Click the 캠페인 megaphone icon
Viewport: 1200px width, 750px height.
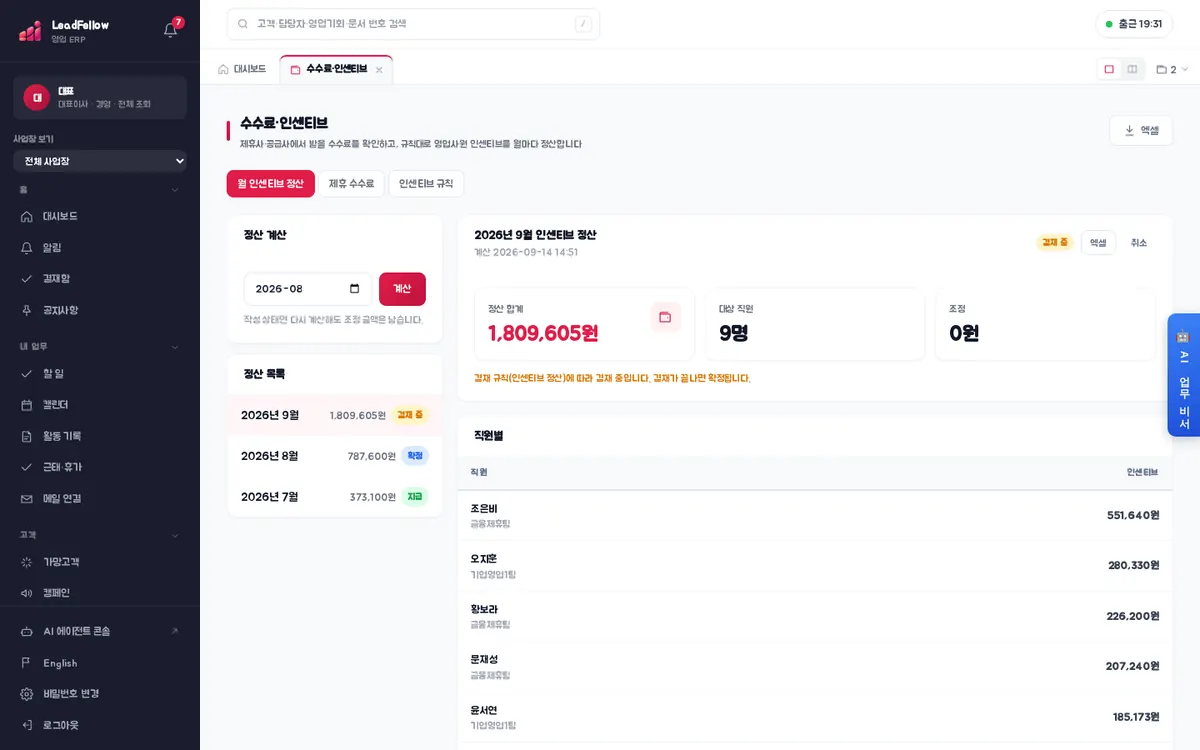[x=27, y=593]
